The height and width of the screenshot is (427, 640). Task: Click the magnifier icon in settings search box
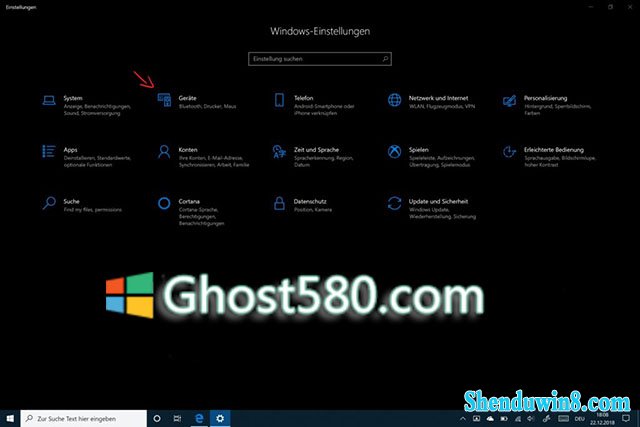[385, 59]
